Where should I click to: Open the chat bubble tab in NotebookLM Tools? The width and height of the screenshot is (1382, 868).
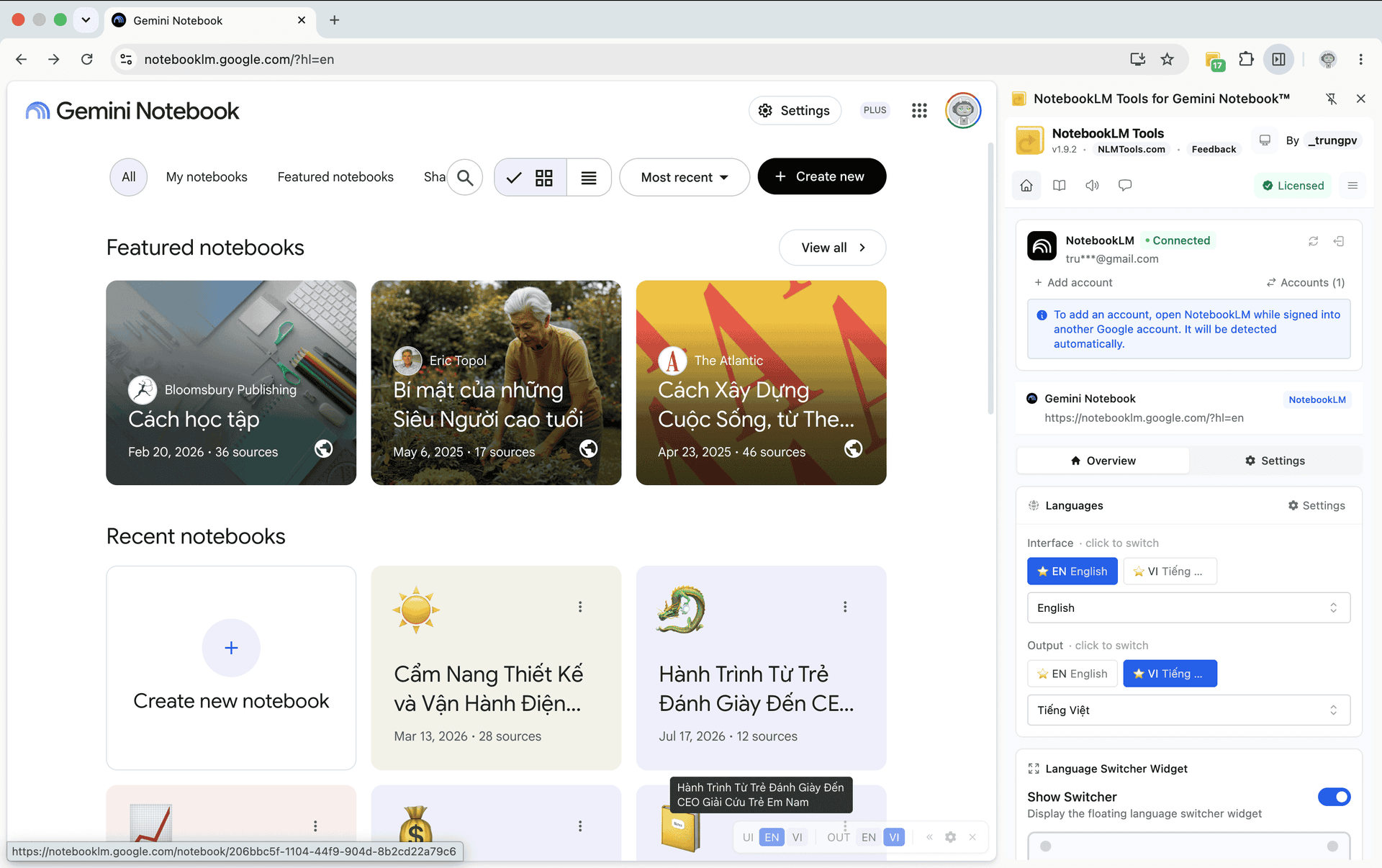coord(1125,186)
